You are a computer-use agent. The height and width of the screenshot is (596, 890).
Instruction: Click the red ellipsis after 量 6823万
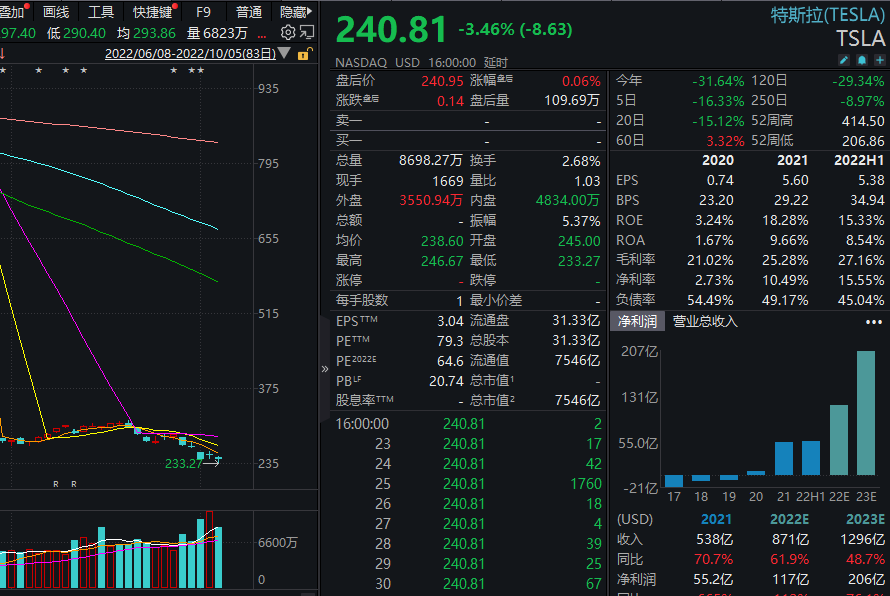(262, 35)
